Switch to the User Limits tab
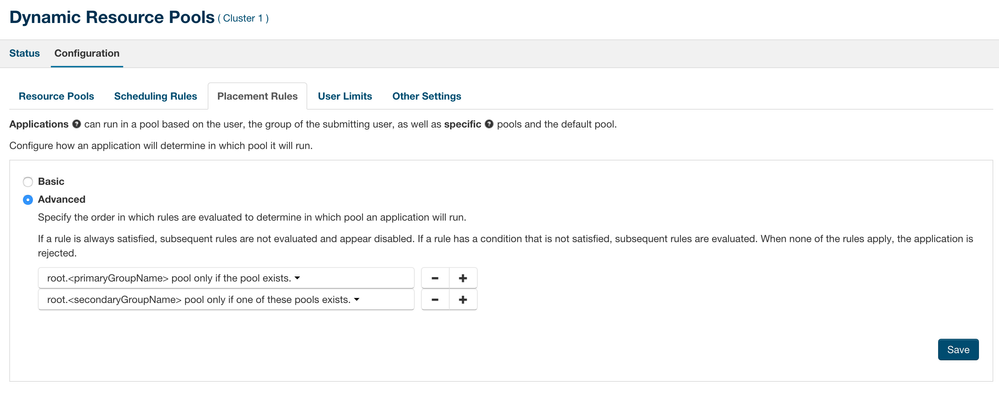The width and height of the screenshot is (999, 404). pos(345,96)
